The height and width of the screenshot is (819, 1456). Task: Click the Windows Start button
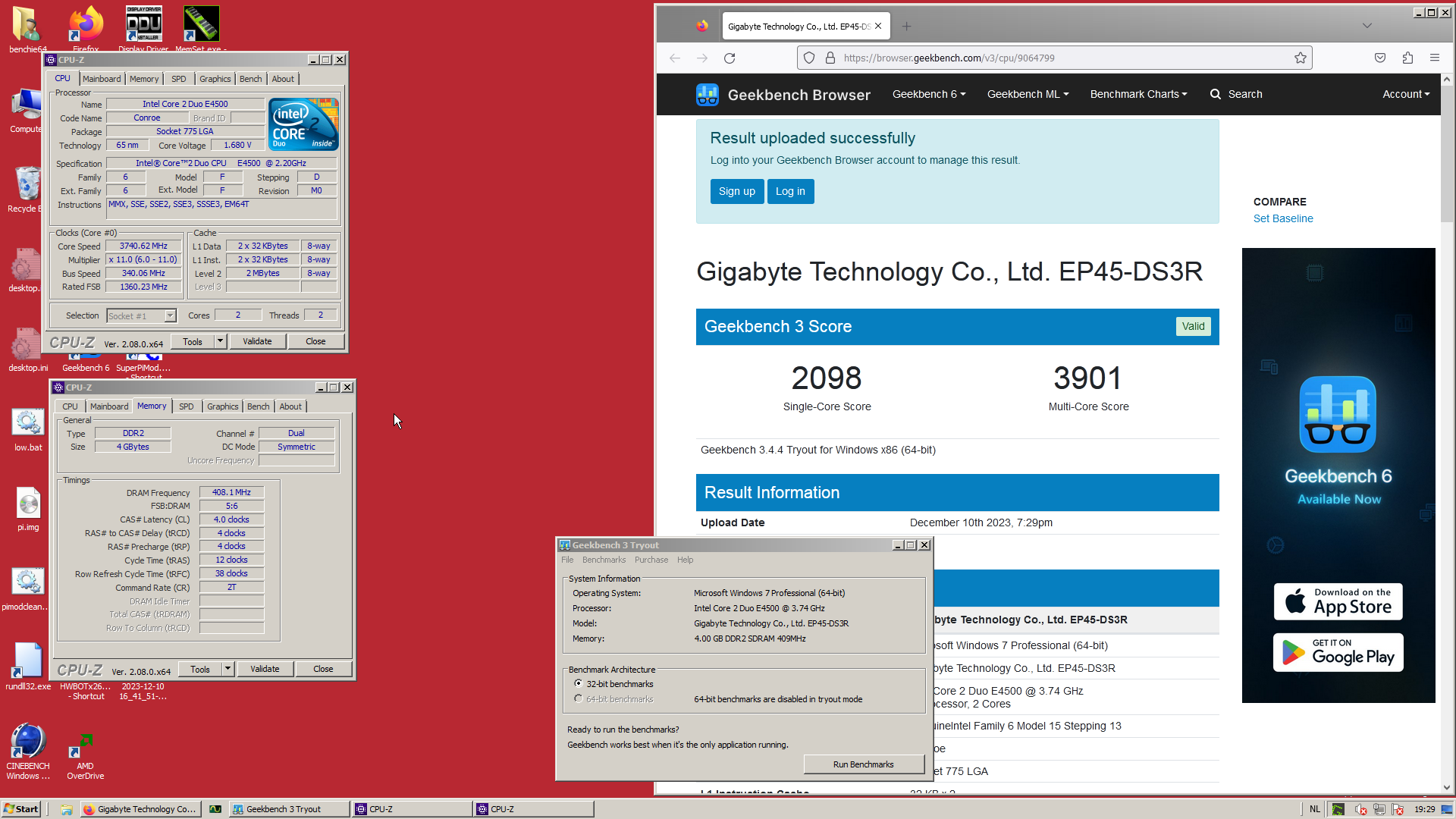pyautogui.click(x=21, y=809)
